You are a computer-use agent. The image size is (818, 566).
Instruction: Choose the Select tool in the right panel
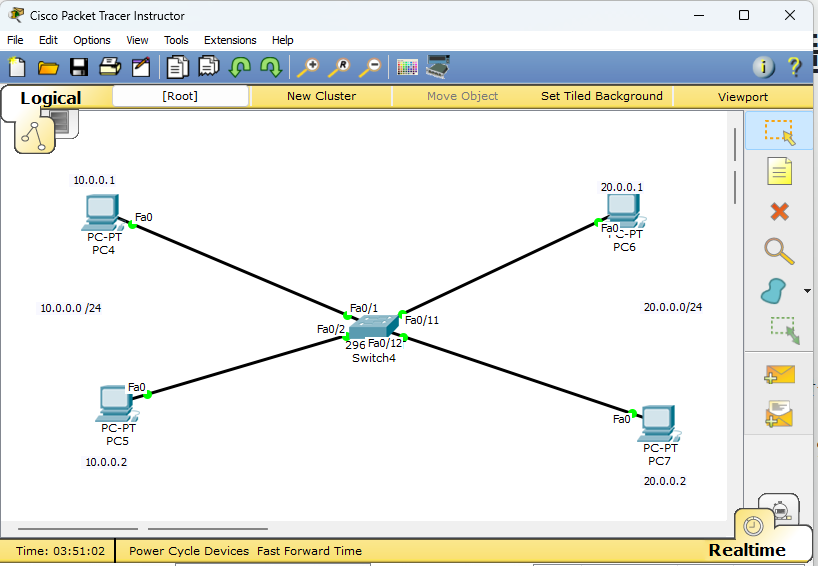(779, 132)
